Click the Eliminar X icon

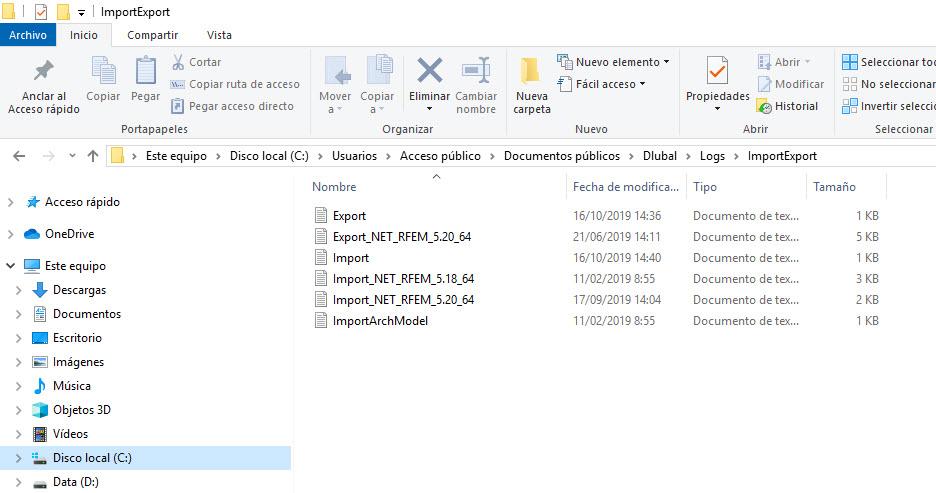[429, 70]
